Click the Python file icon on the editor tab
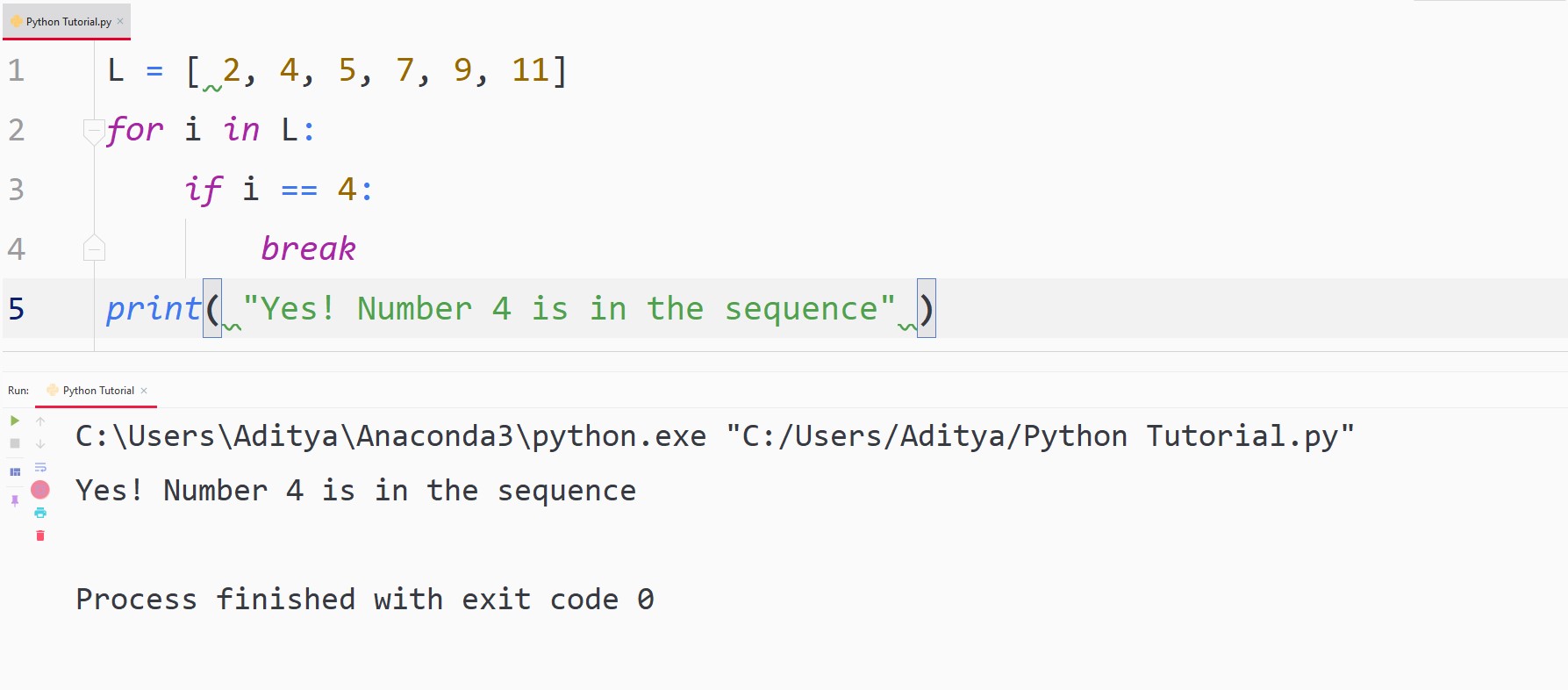1568x690 pixels. pos(14,21)
